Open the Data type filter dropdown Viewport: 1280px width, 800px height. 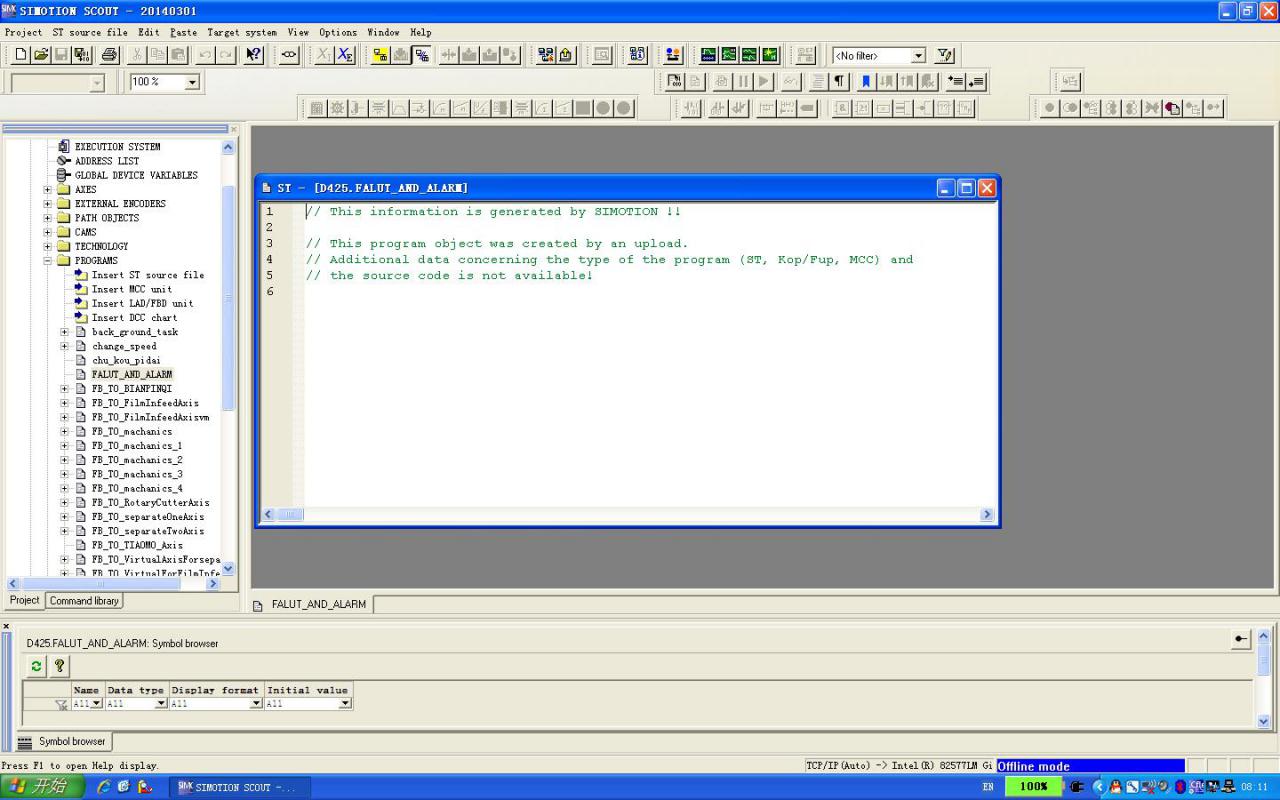coord(161,704)
